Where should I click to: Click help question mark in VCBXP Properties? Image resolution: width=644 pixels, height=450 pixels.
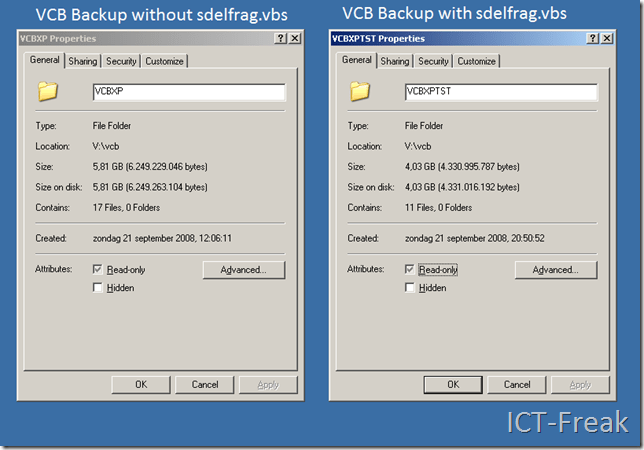(279, 38)
